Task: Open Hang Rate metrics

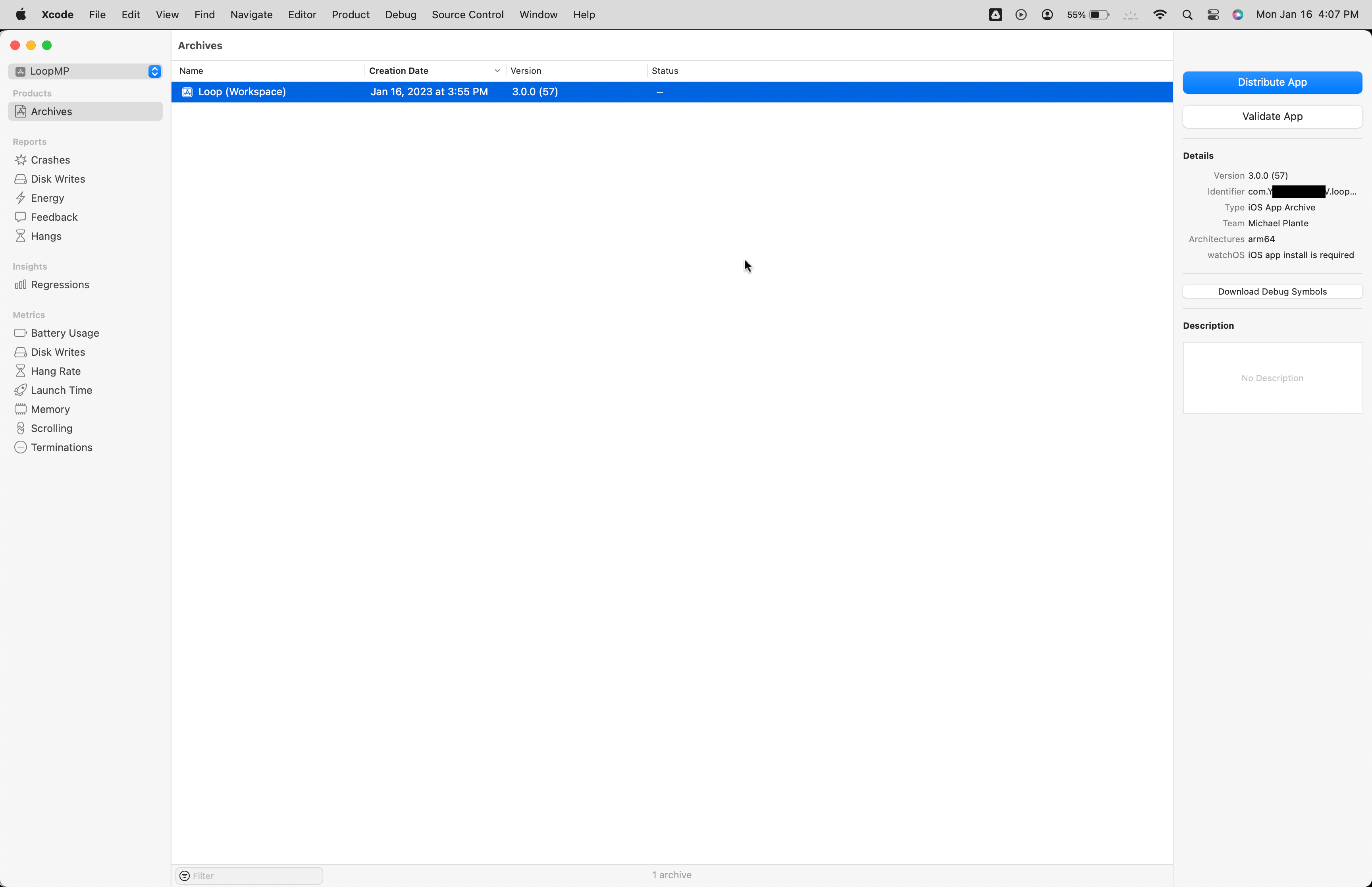Action: pos(85,371)
